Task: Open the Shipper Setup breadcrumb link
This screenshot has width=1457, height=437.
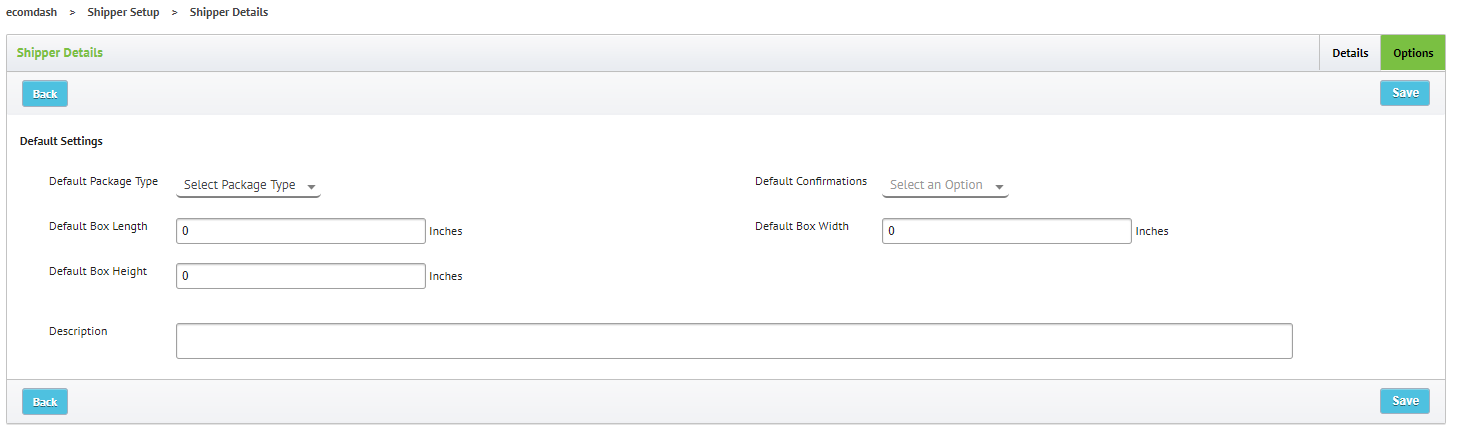Action: click(x=123, y=13)
